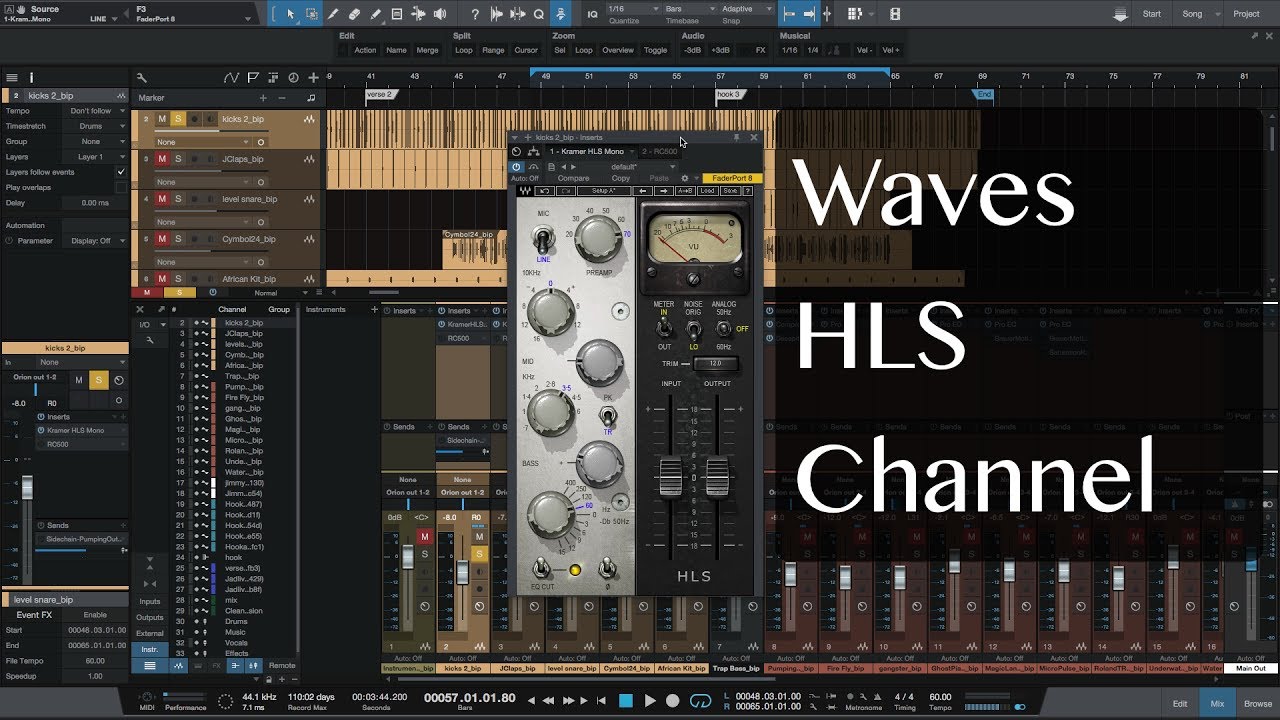The height and width of the screenshot is (720, 1280).
Task: Click the INPUT fader on HLS
Action: (x=670, y=477)
